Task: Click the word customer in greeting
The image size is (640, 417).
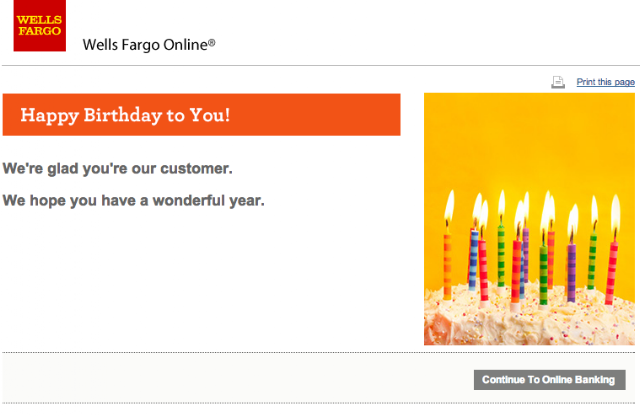Action: 196,169
